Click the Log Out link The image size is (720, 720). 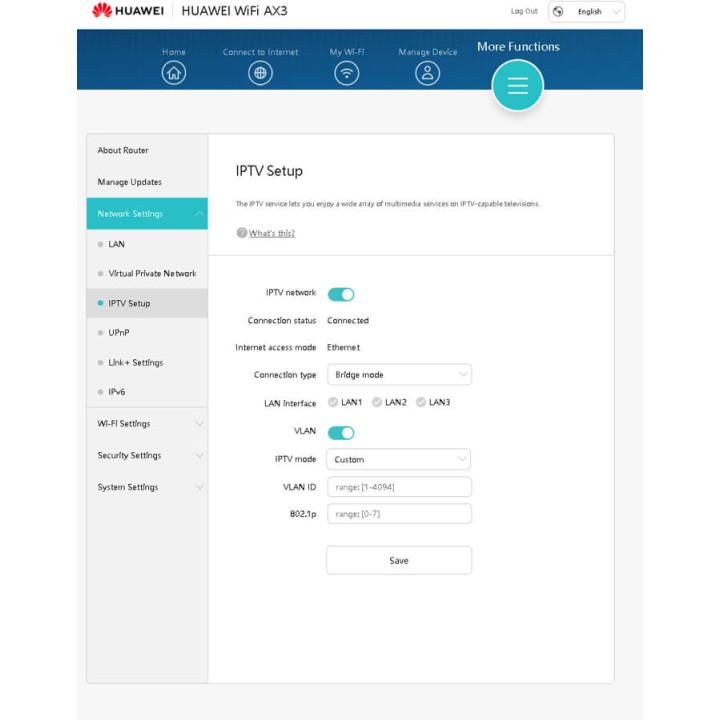524,11
